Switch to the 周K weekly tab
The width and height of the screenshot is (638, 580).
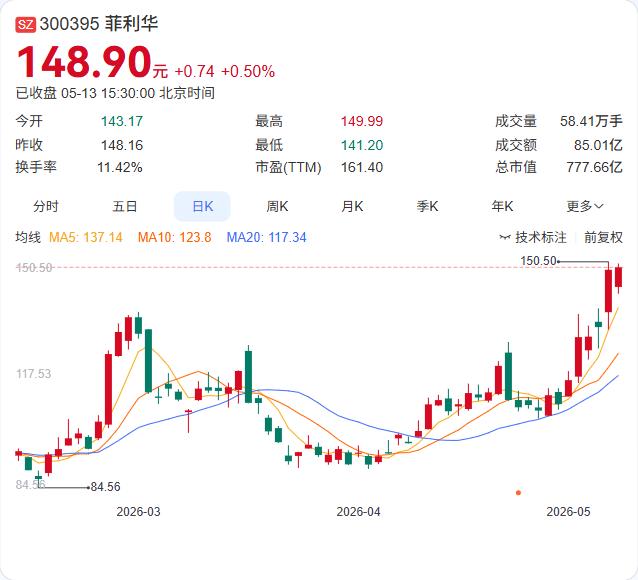277,206
